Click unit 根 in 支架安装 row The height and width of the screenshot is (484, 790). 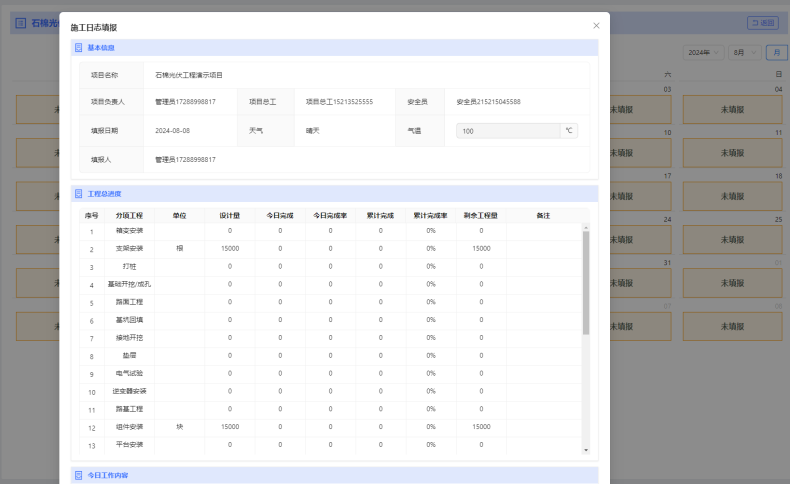(179, 249)
